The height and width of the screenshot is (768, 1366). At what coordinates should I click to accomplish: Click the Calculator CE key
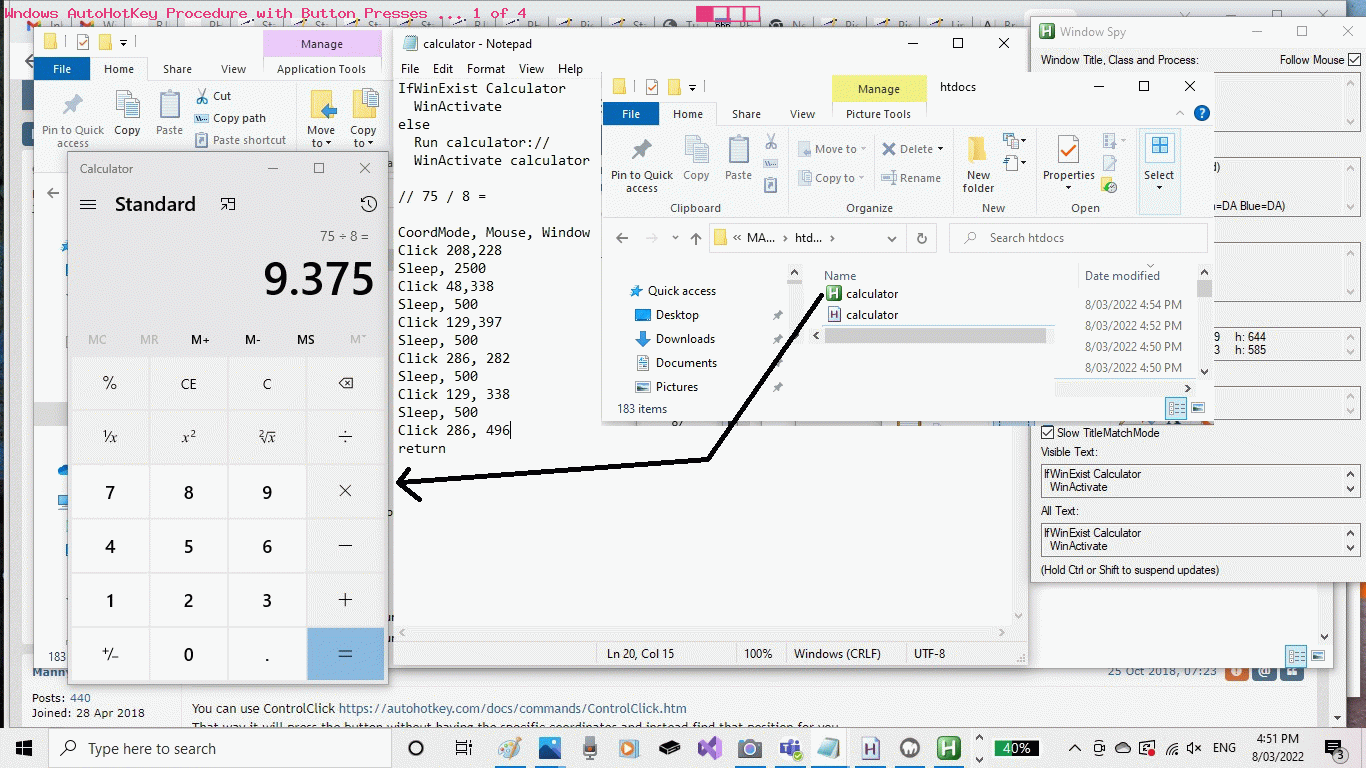(188, 383)
